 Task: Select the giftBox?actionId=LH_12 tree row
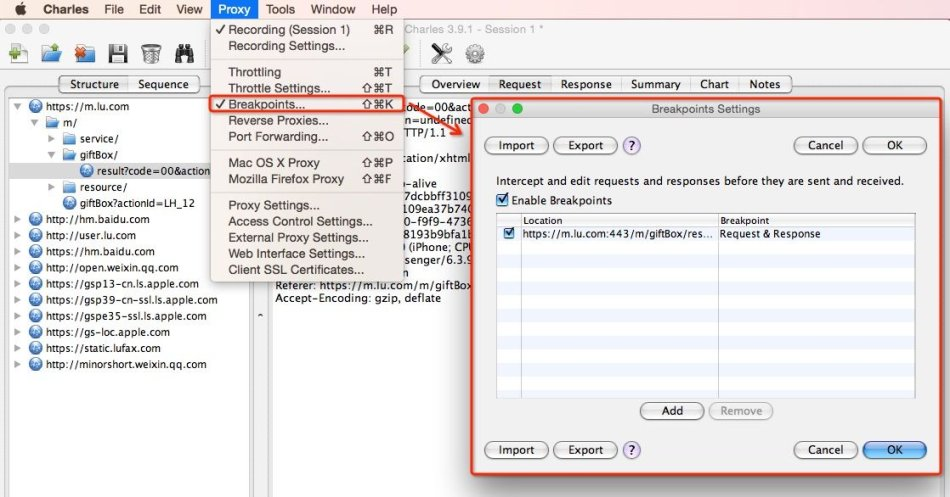click(x=129, y=203)
